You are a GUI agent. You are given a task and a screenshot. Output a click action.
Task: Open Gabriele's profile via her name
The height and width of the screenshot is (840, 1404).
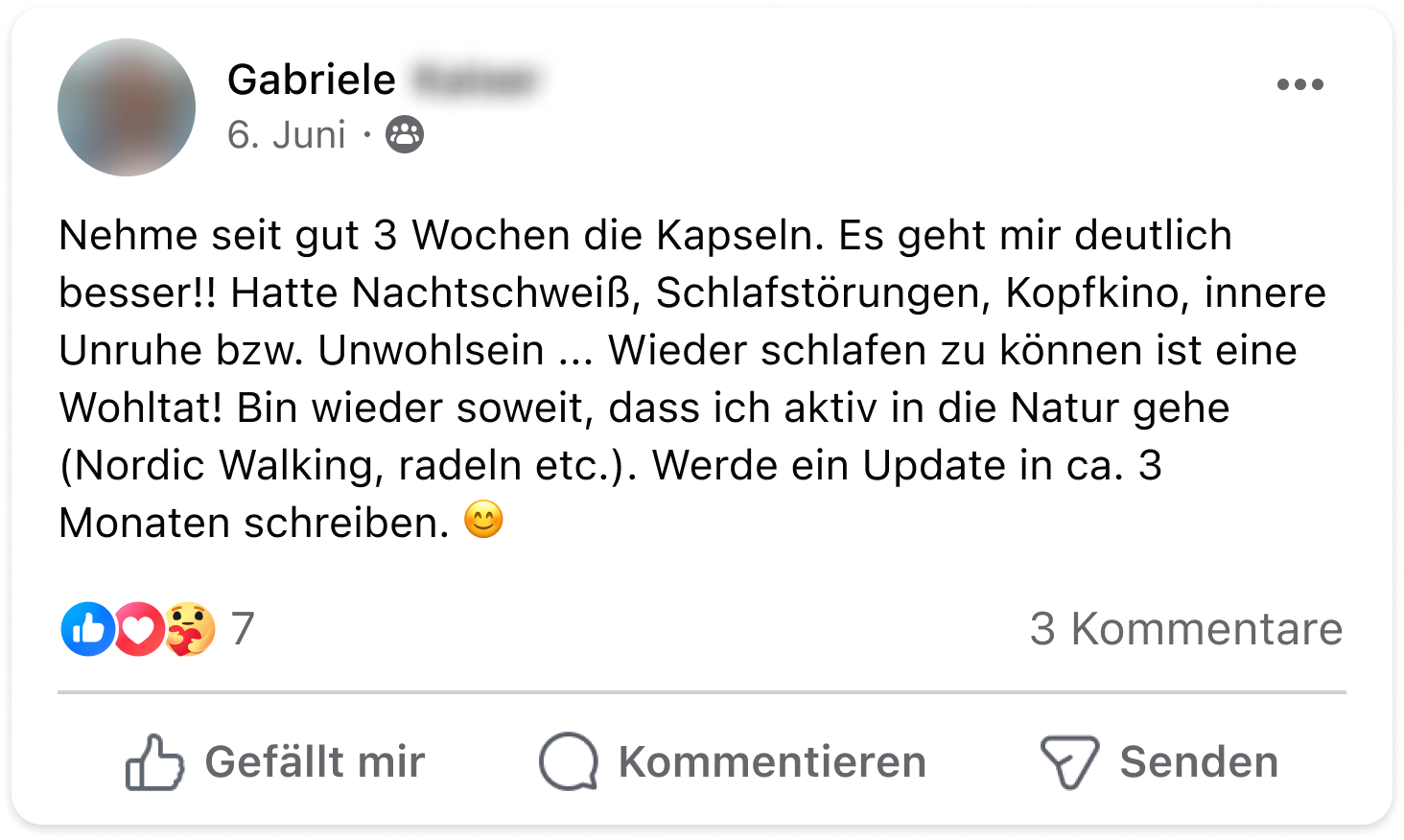point(312,80)
